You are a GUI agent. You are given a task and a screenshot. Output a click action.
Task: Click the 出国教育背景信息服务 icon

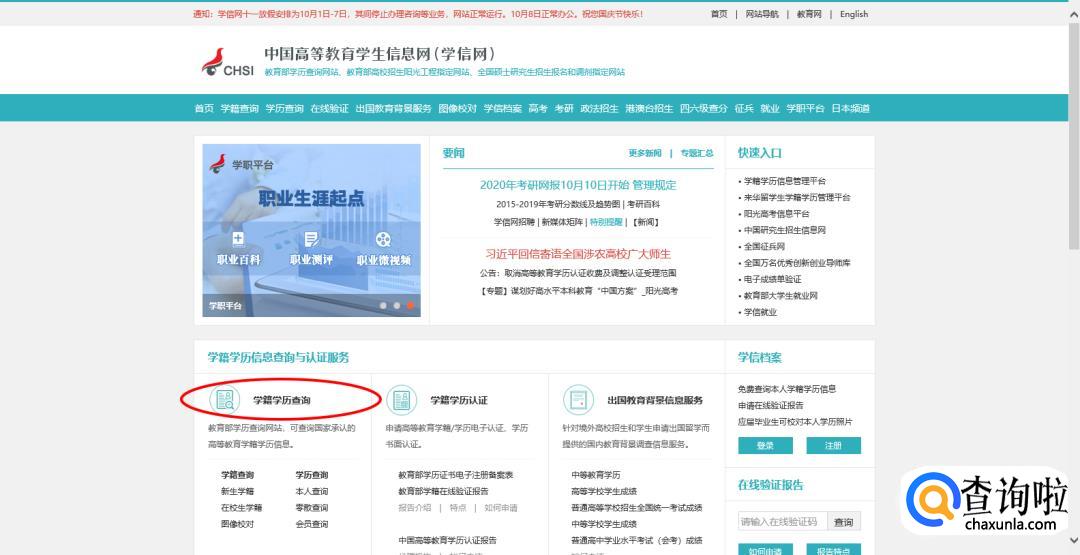pyautogui.click(x=579, y=400)
